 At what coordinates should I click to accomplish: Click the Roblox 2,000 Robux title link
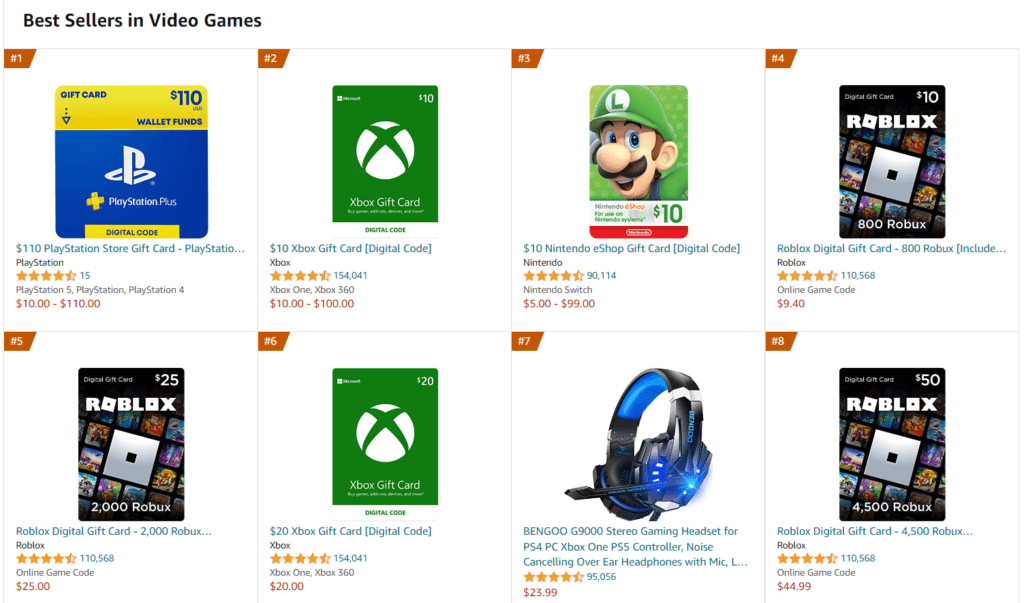[x=113, y=531]
